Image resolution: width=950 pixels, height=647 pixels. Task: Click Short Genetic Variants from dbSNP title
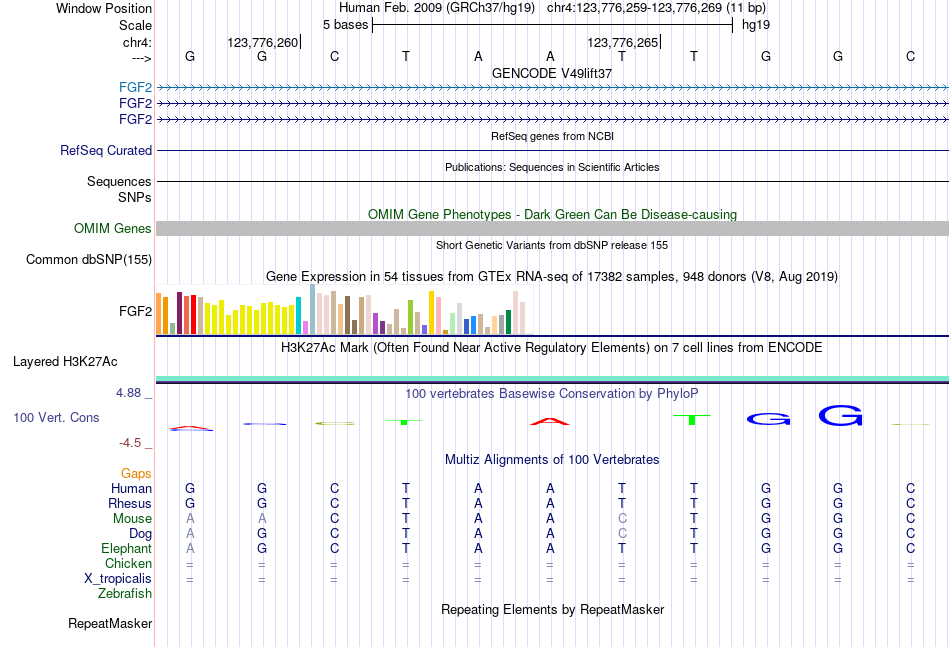click(552, 245)
